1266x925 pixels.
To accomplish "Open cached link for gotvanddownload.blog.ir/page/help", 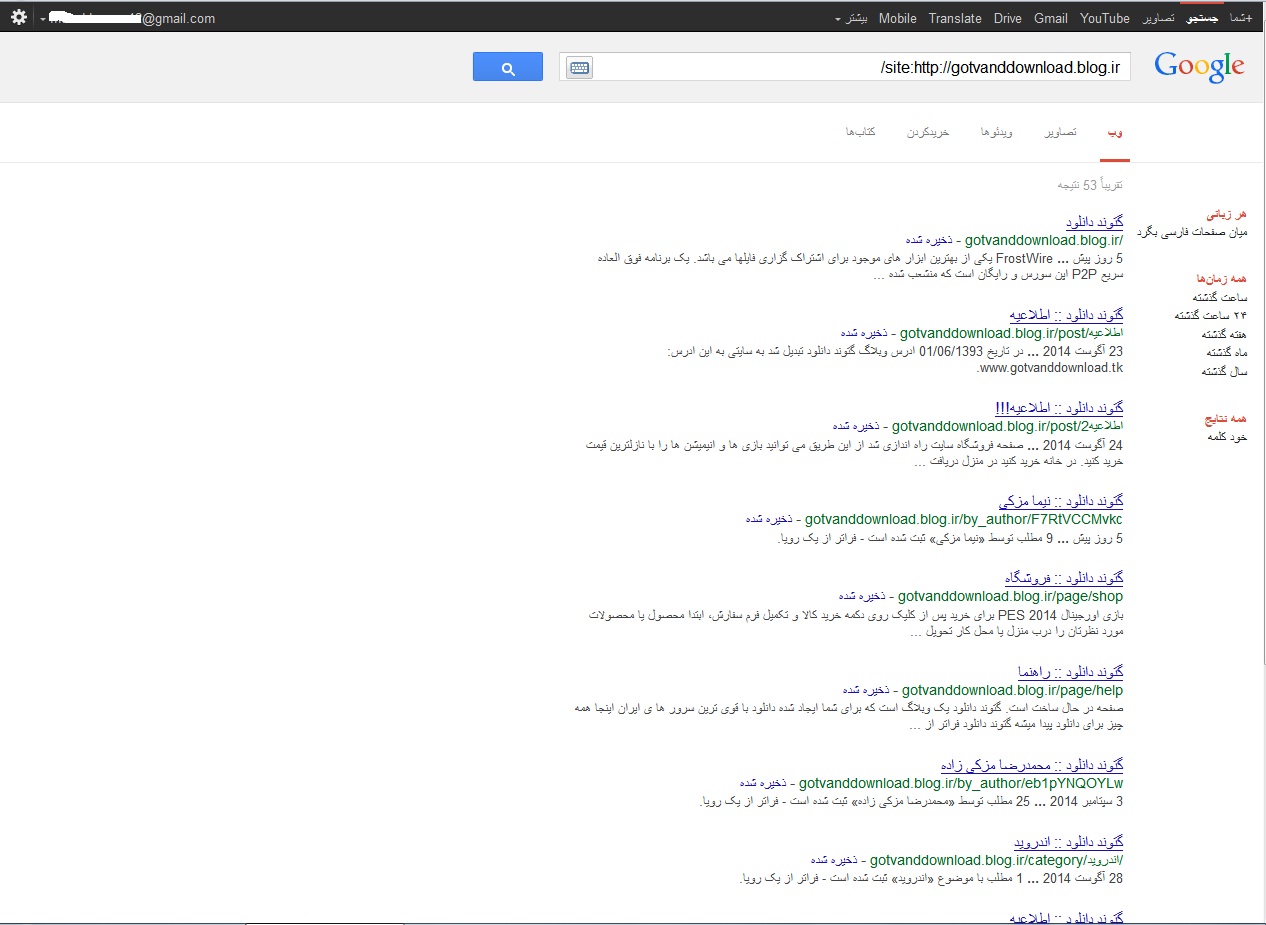I will pyautogui.click(x=867, y=691).
